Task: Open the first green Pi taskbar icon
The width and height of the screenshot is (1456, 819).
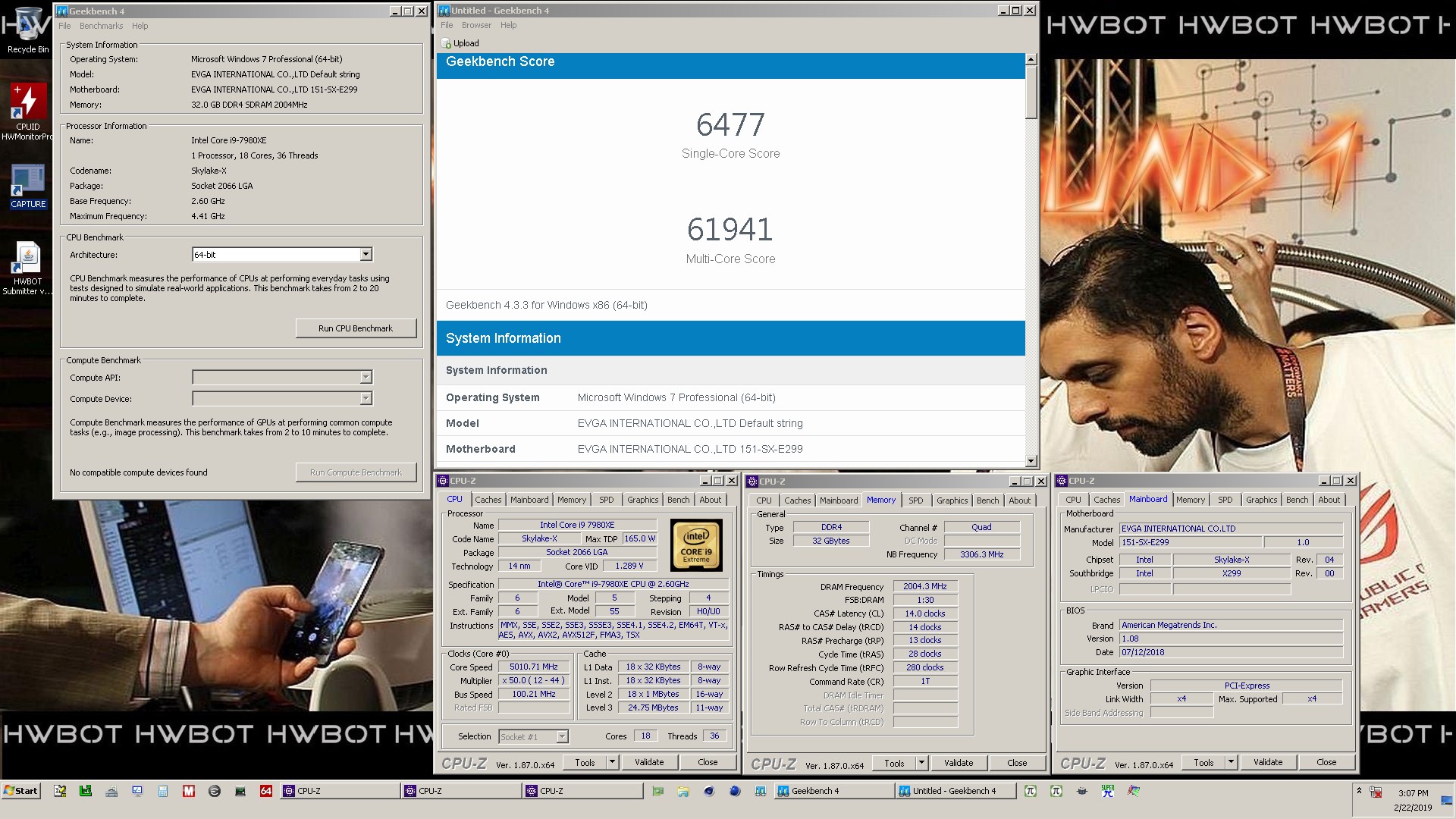Action: tap(1030, 791)
